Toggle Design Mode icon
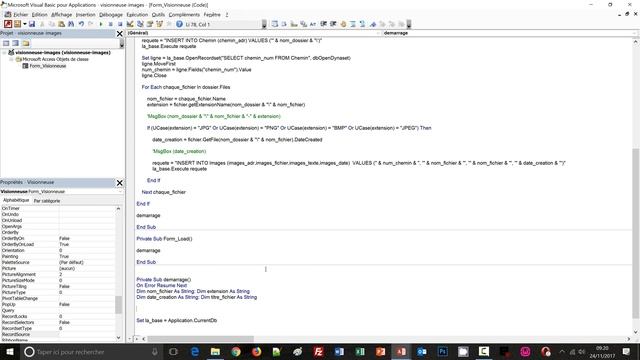The height and width of the screenshot is (360, 640). [130, 24]
